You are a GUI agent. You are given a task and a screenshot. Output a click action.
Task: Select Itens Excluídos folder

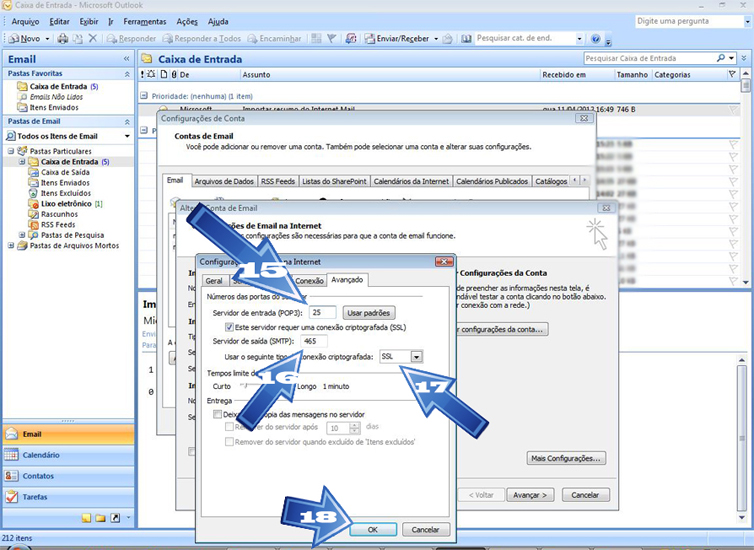[65, 193]
